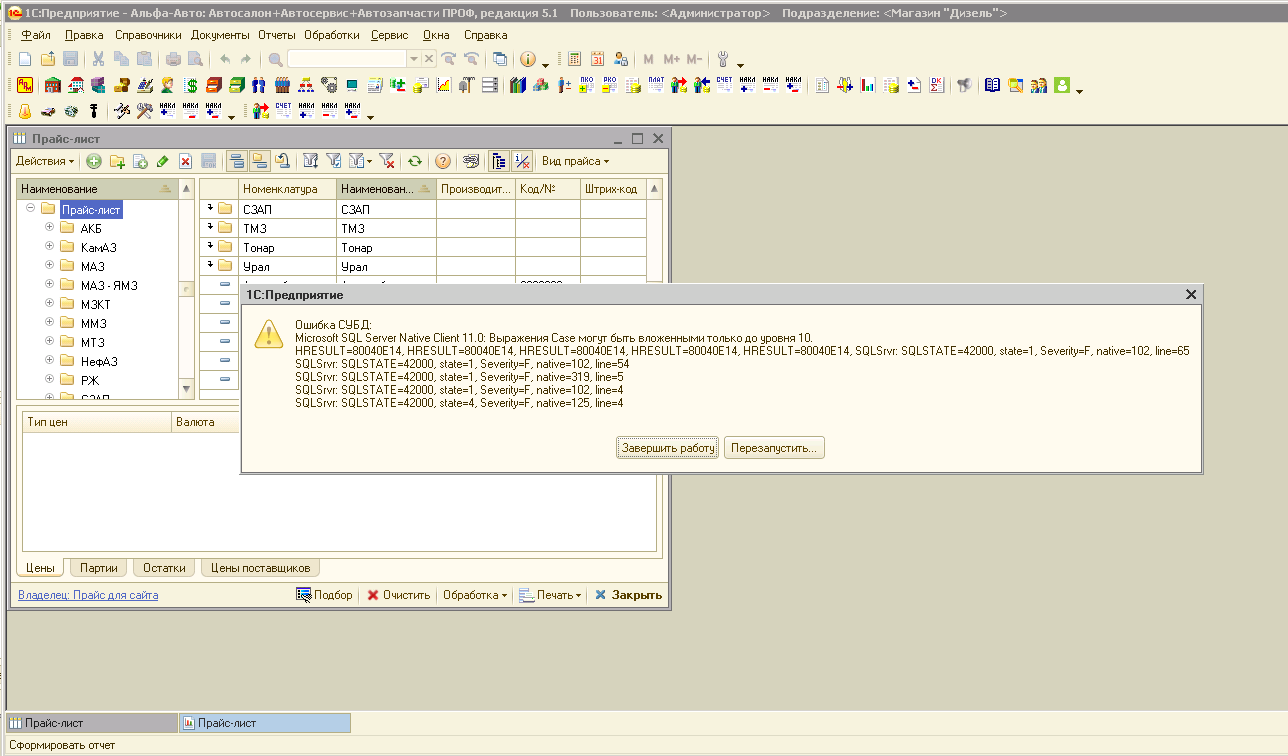Open the Обработка dropdown at window bottom

(474, 595)
